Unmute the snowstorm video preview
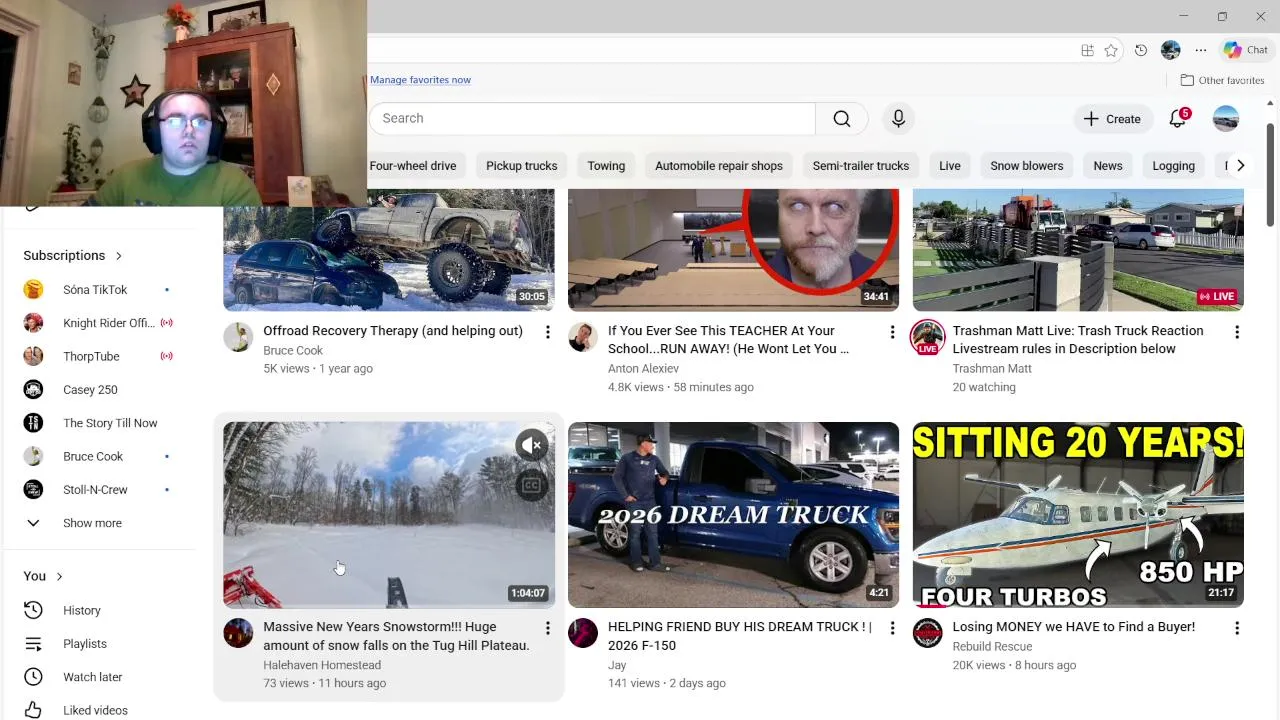 [x=531, y=445]
